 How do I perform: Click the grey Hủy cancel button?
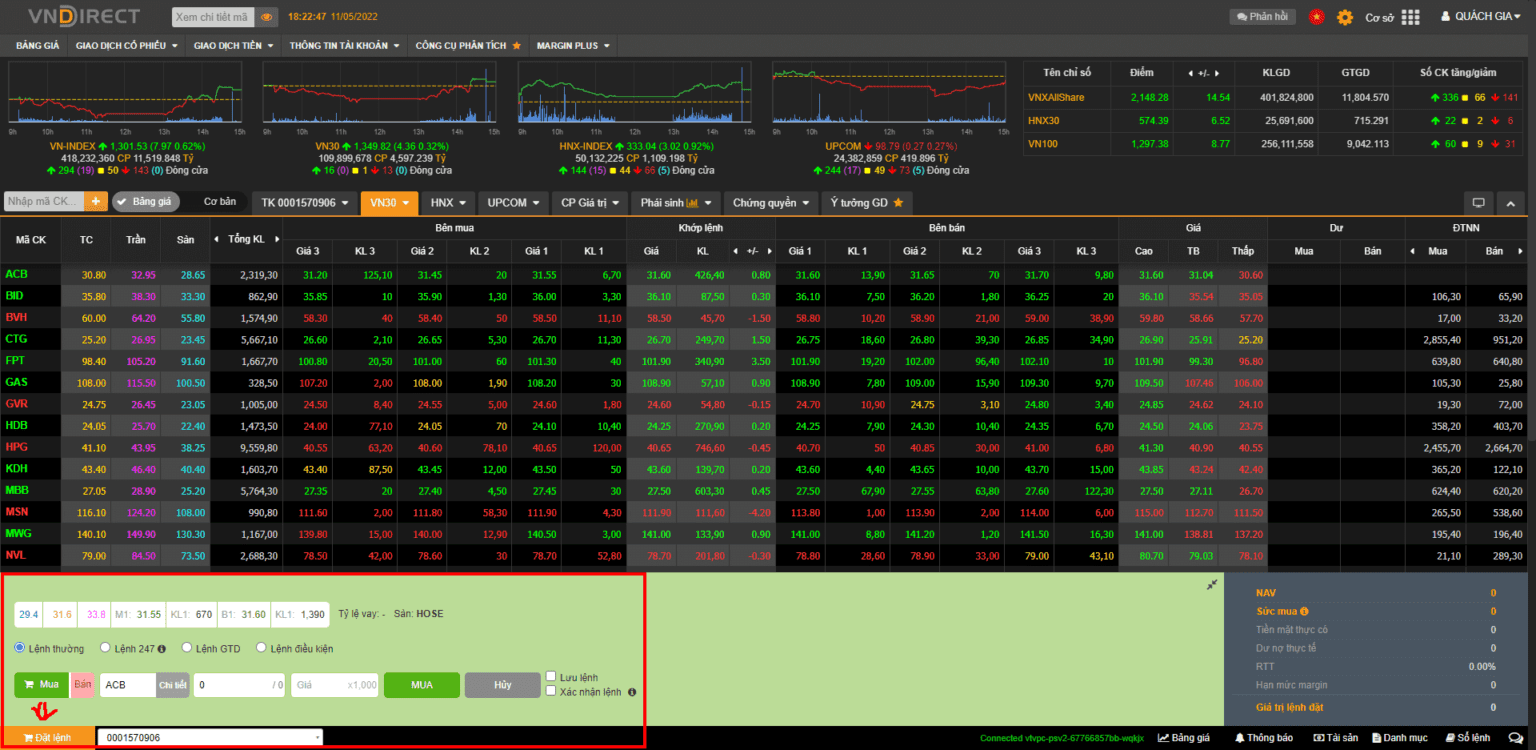click(502, 685)
